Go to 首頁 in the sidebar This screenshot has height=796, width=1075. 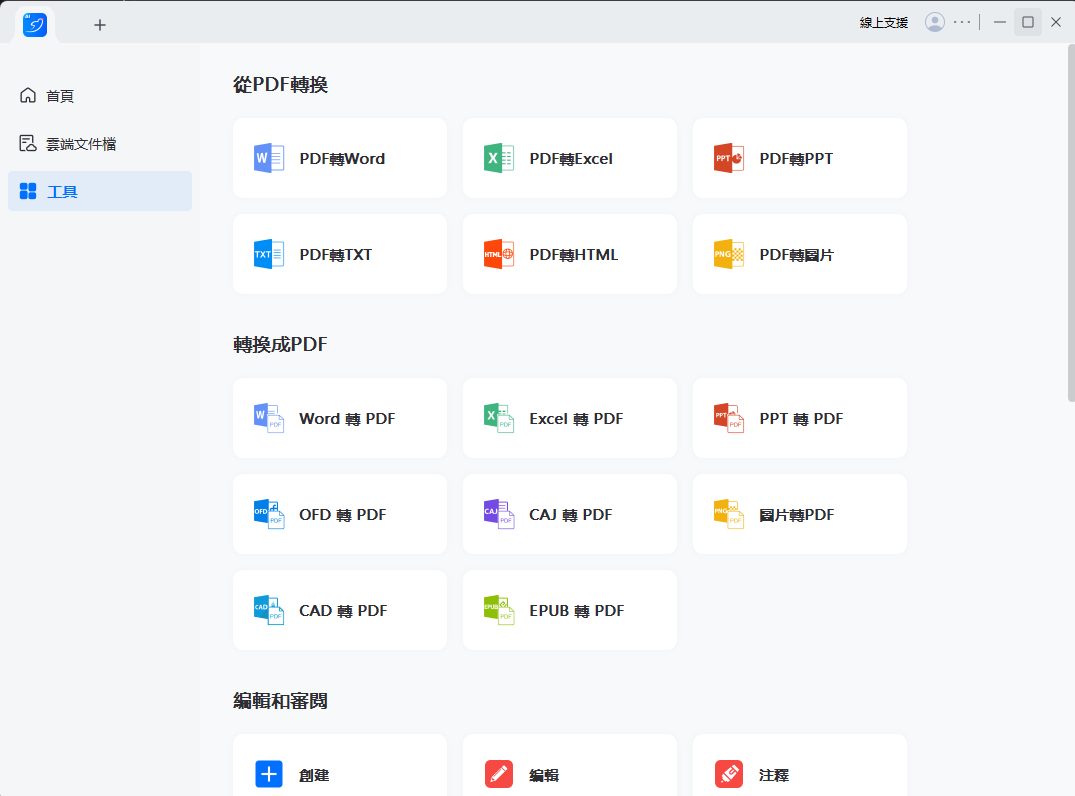pos(60,96)
